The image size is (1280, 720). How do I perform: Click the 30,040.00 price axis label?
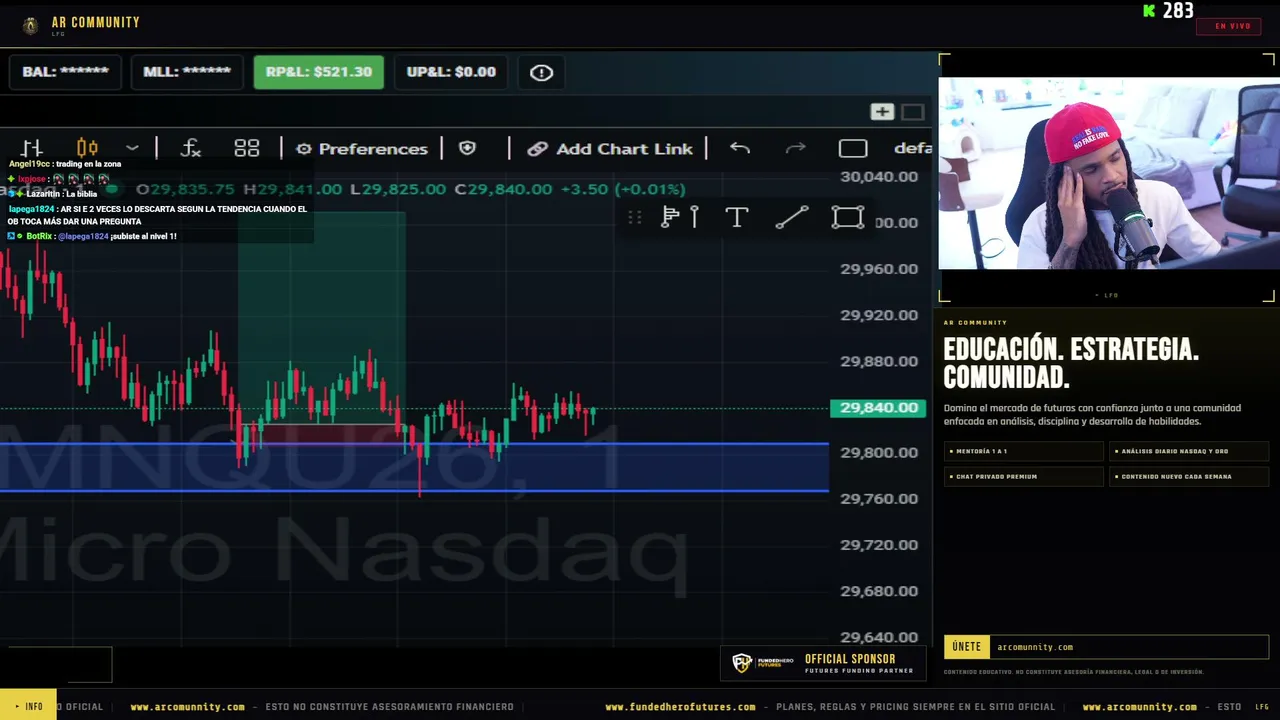click(879, 177)
